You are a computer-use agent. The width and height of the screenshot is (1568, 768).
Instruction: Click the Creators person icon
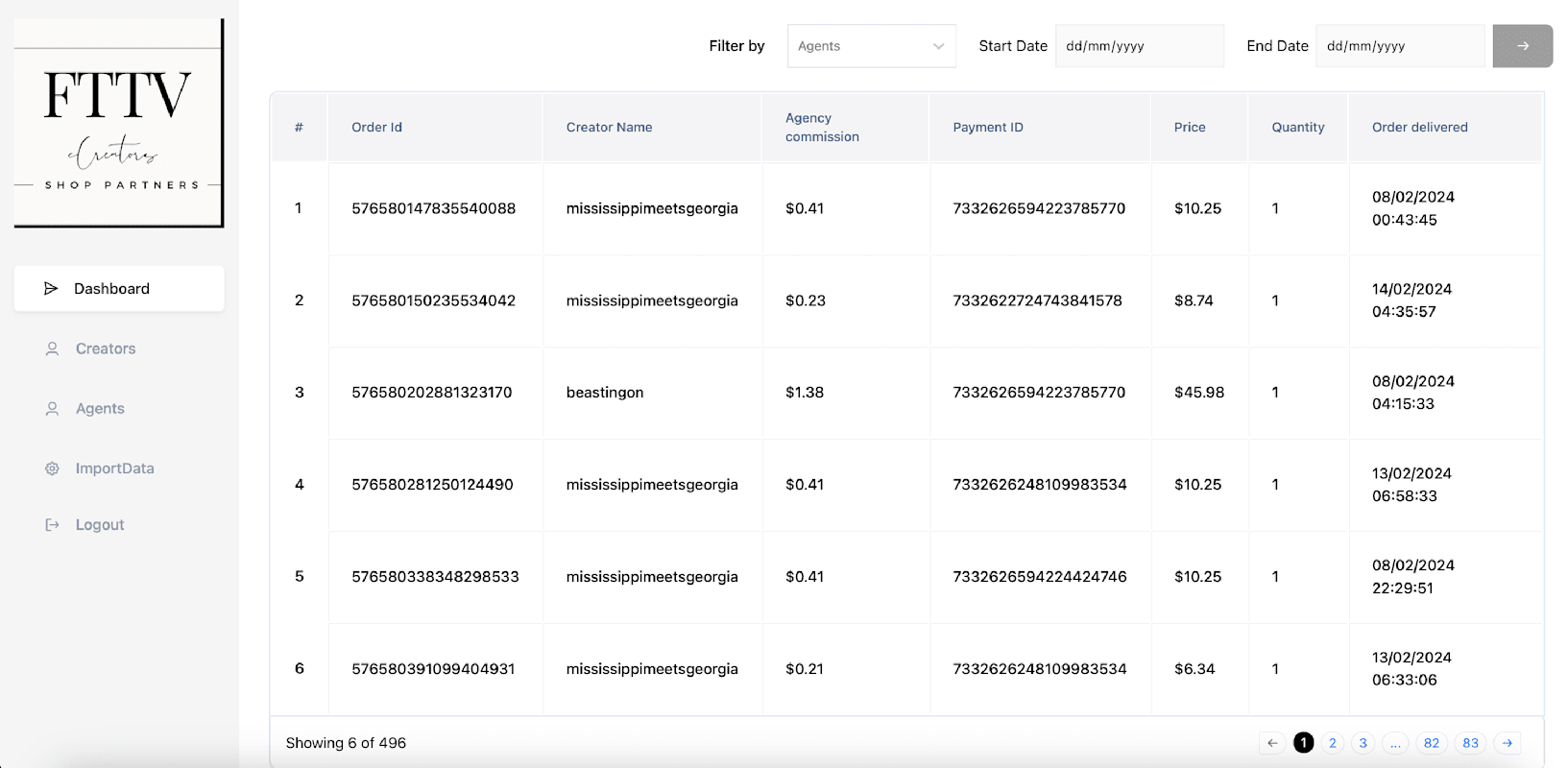coord(52,349)
